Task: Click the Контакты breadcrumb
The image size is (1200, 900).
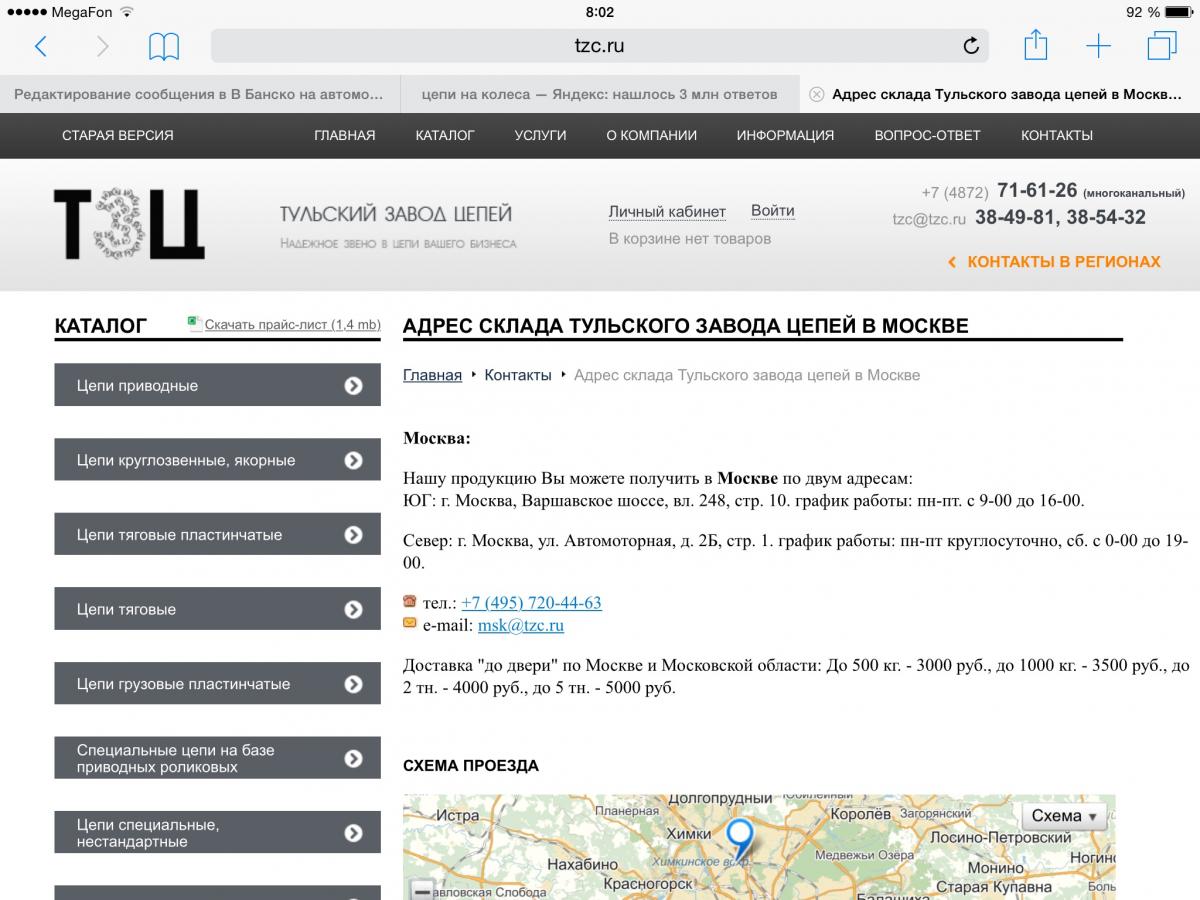Action: click(518, 375)
